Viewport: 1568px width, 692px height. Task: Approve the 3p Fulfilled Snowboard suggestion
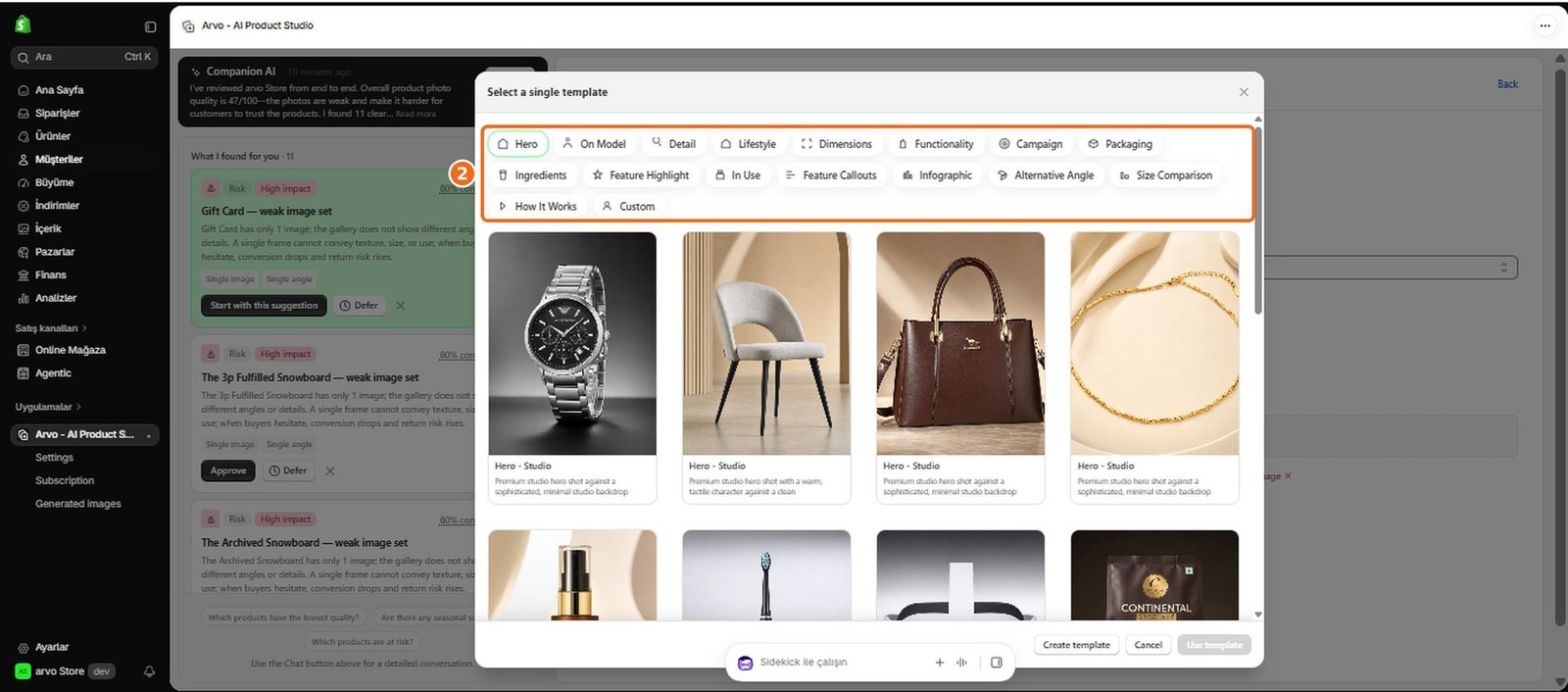(228, 471)
